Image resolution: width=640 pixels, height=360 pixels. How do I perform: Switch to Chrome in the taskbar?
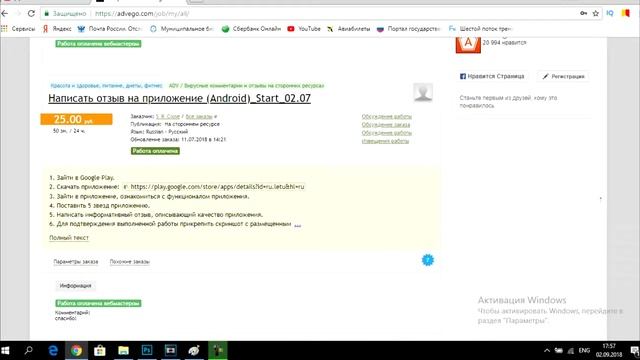[76, 351]
